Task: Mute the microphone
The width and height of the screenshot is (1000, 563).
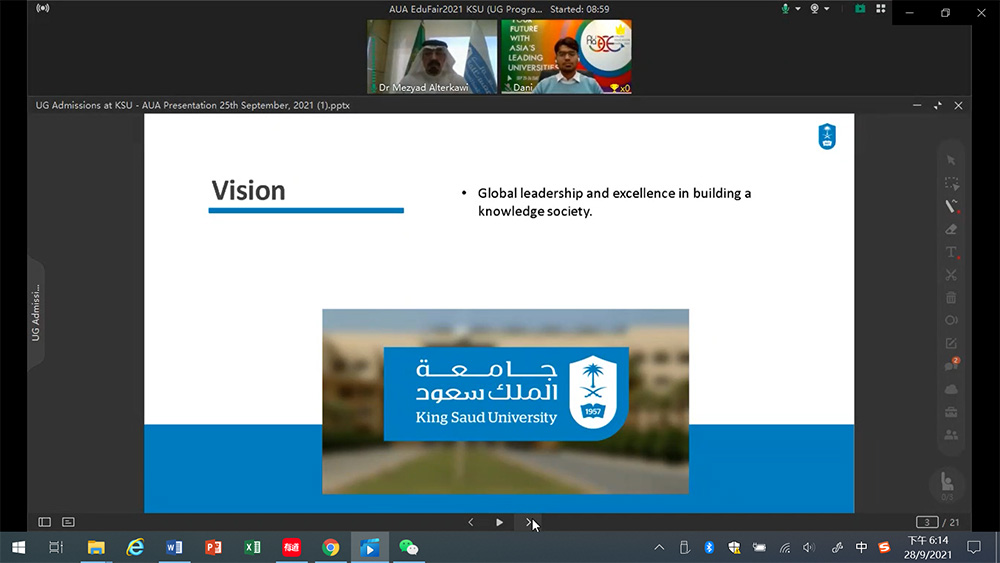Action: pyautogui.click(x=786, y=9)
